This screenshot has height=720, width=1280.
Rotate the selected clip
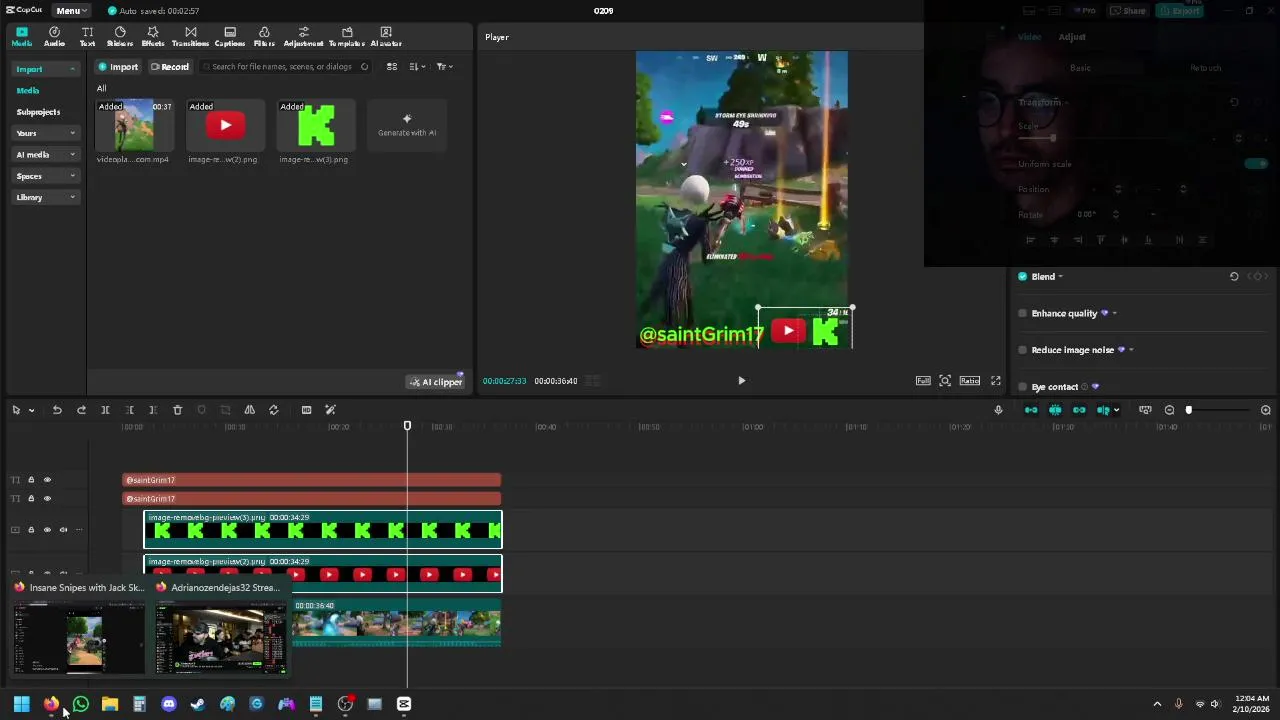(x=273, y=410)
